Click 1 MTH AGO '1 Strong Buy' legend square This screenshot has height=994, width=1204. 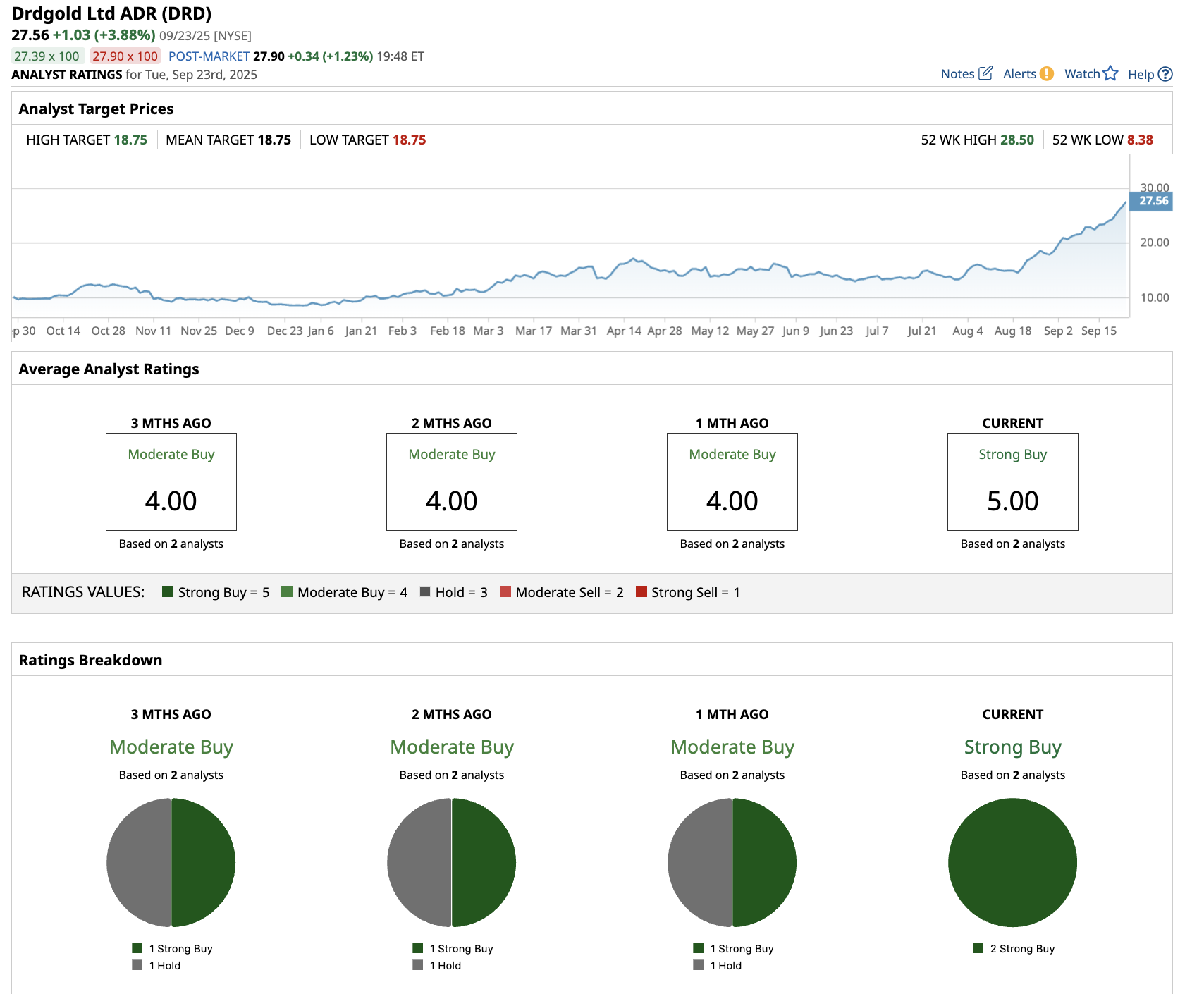(699, 948)
